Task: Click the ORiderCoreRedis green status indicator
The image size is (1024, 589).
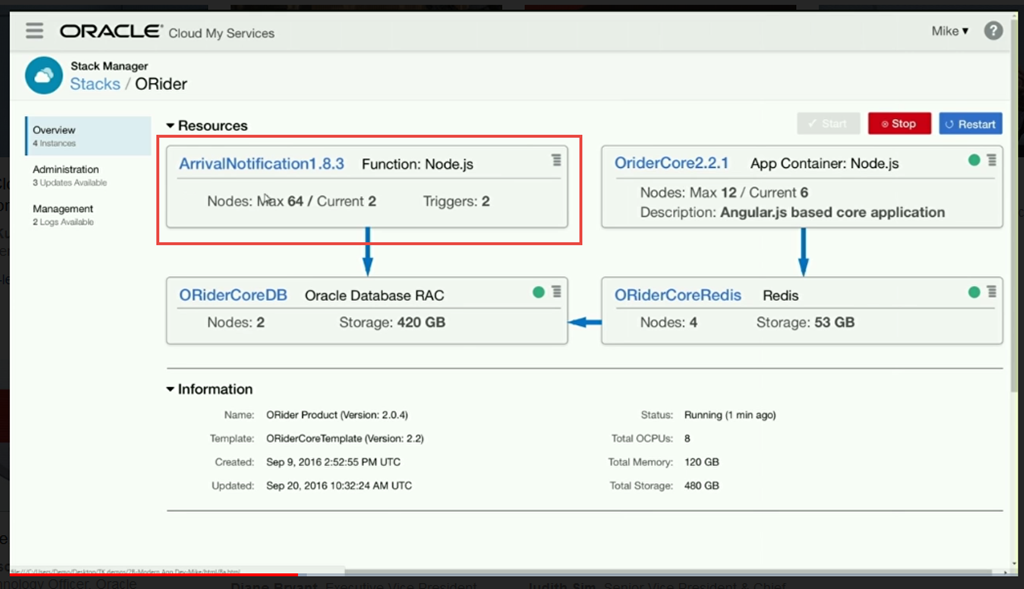Action: point(974,292)
